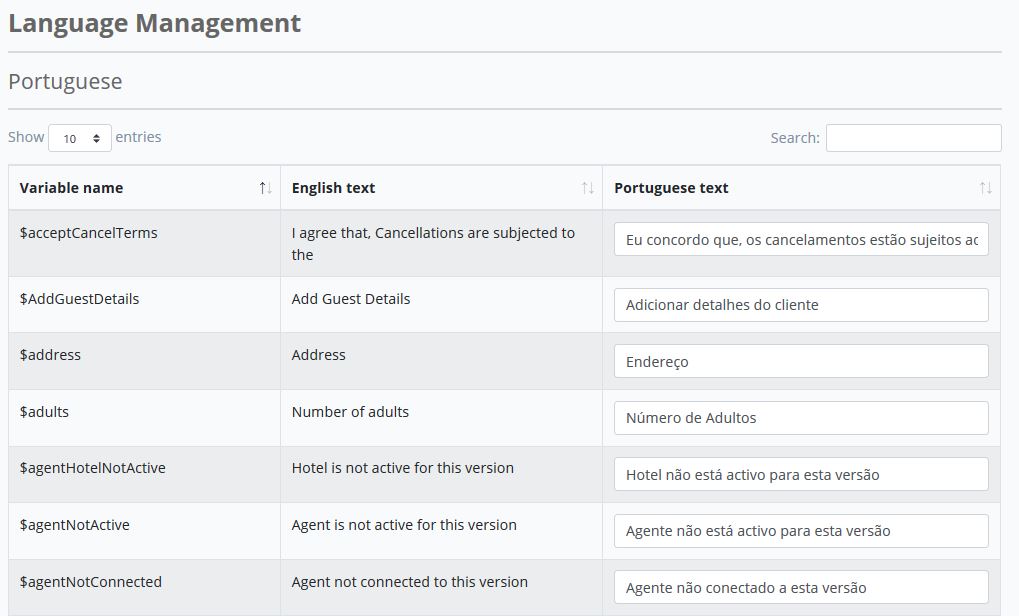Image resolution: width=1019 pixels, height=616 pixels.
Task: Click the sort icon next to Variable name
Action: click(x=263, y=187)
